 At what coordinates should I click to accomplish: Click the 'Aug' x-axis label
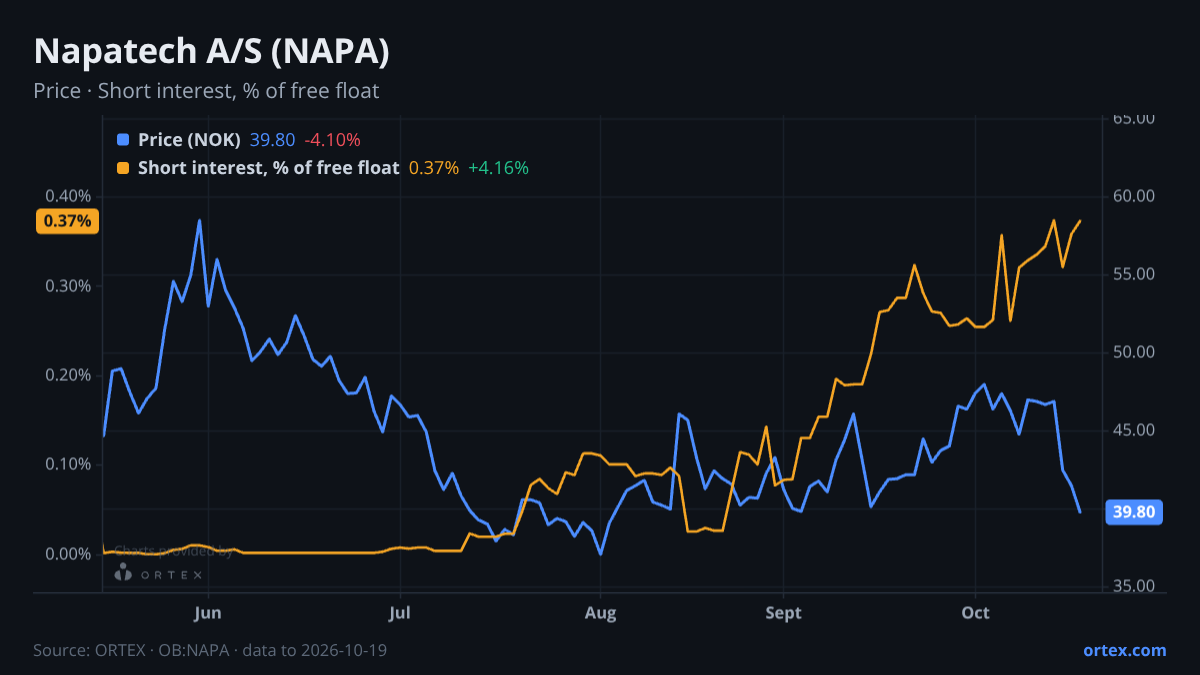[600, 613]
